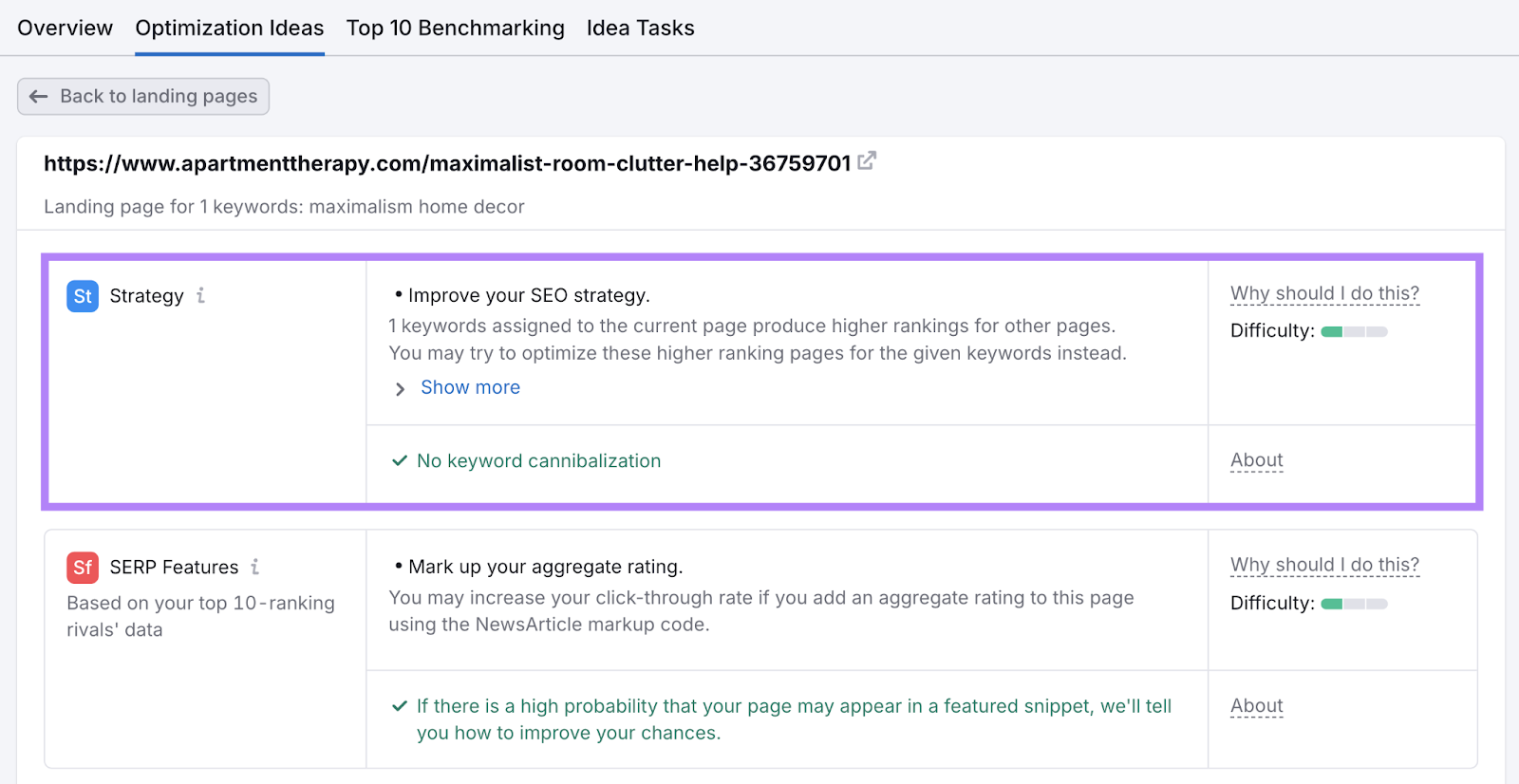Go to the Idea Tasks tab

coord(640,28)
